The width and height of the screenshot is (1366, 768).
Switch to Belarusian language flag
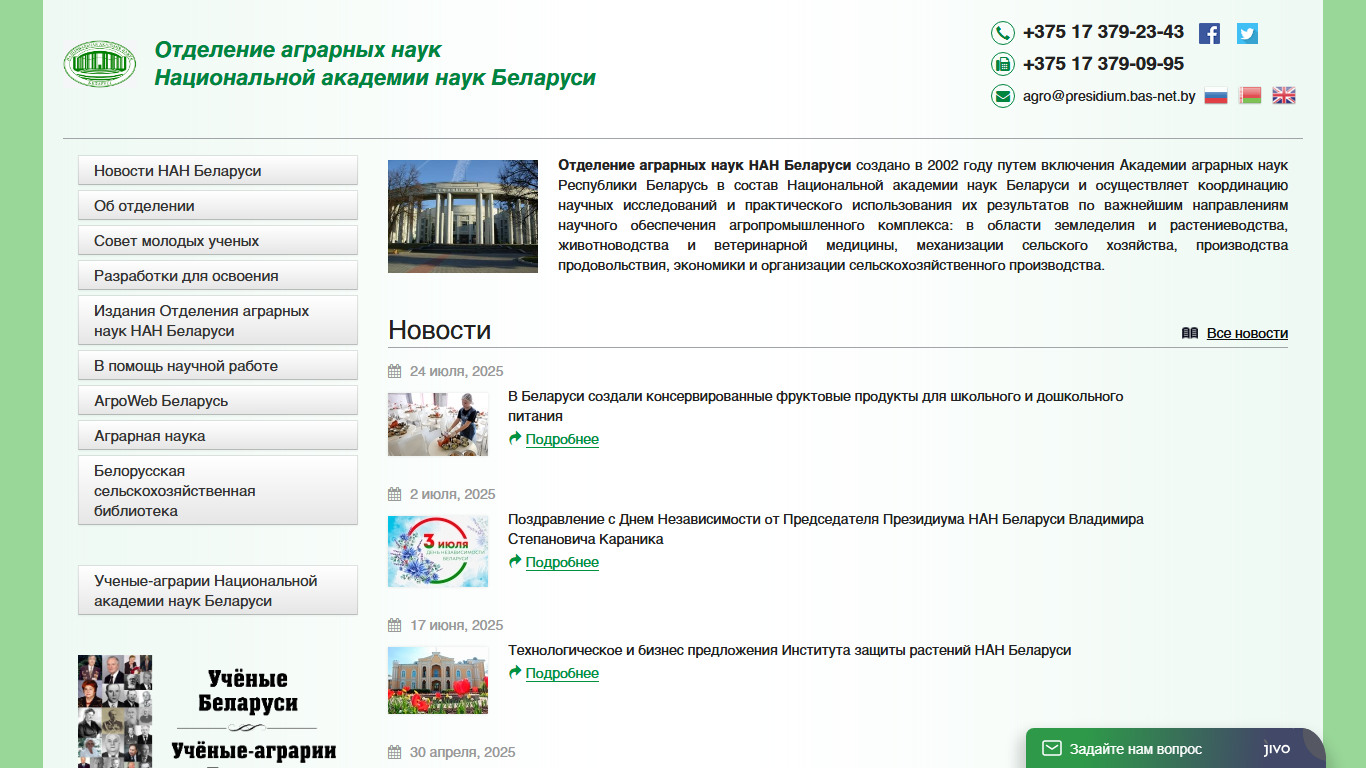(1250, 96)
